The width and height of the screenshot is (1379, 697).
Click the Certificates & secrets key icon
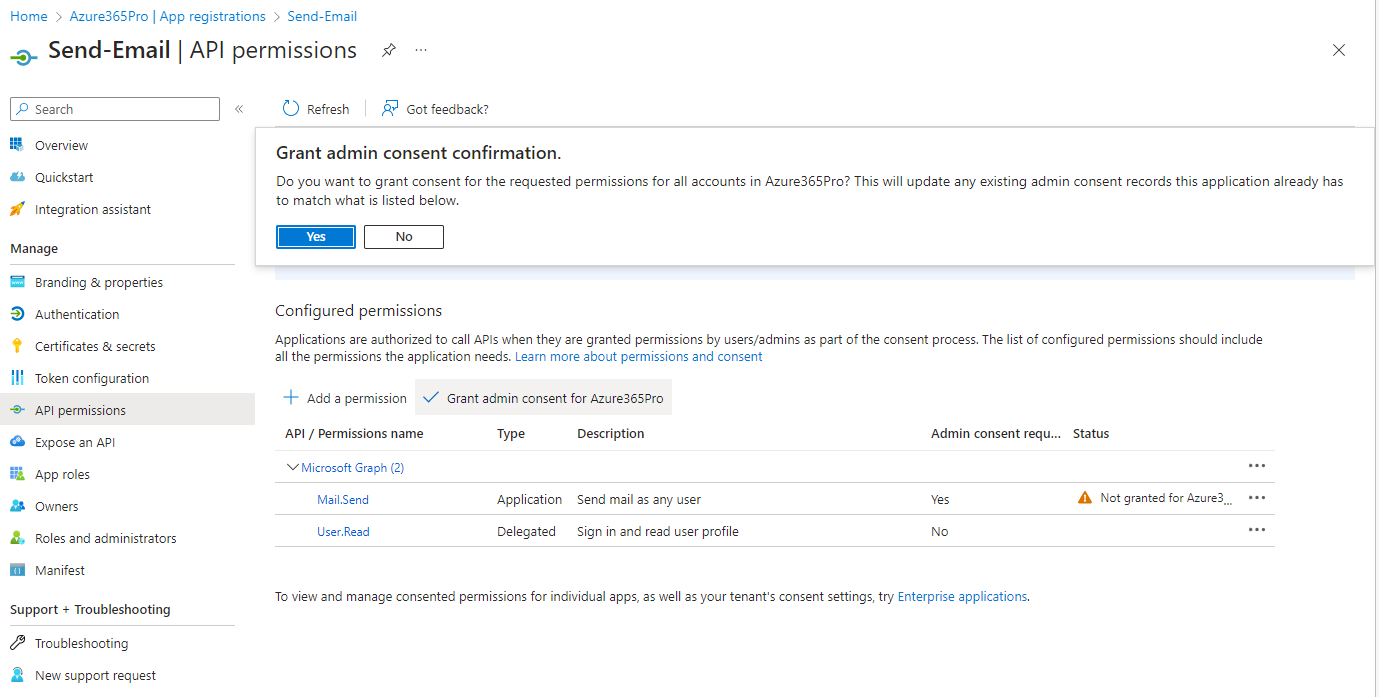pyautogui.click(x=17, y=346)
